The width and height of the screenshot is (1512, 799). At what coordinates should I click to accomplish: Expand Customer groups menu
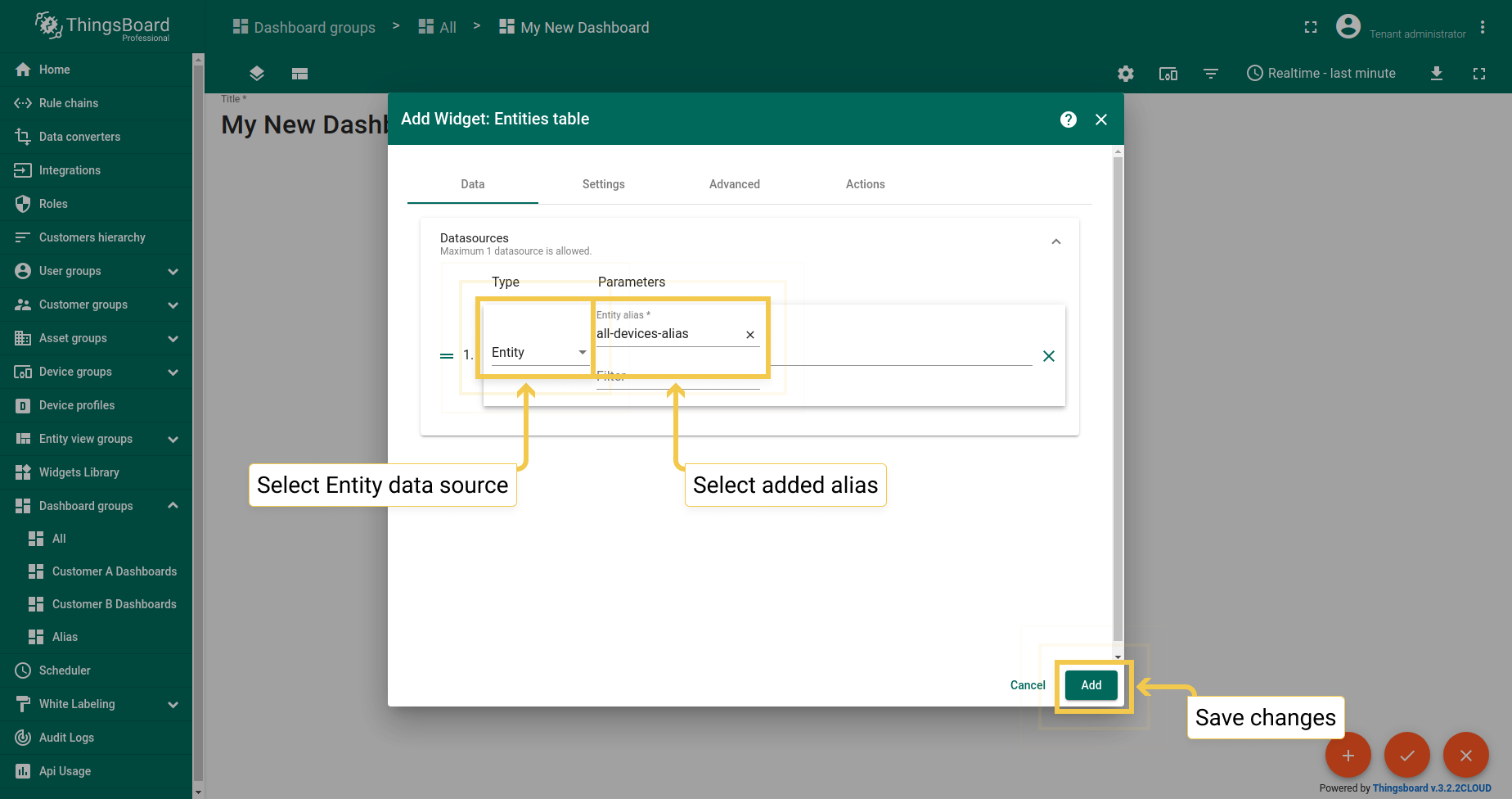click(x=96, y=305)
